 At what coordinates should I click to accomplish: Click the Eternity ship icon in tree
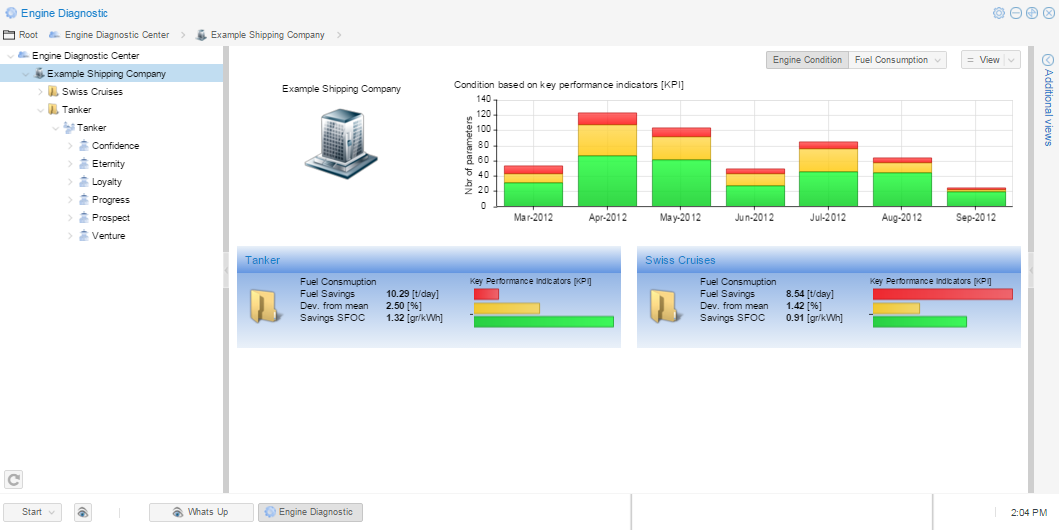[84, 163]
